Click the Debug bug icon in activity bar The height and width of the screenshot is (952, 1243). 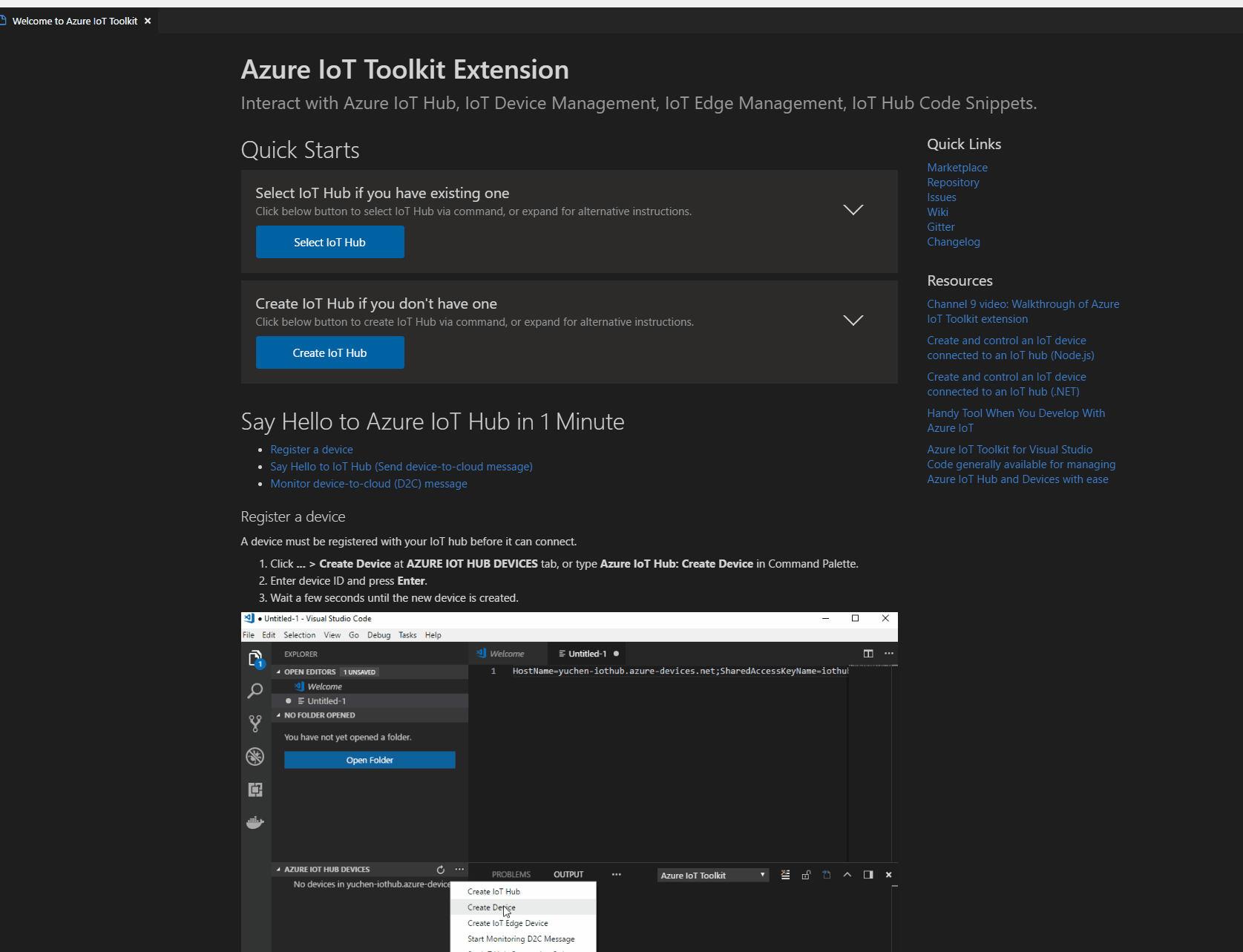click(255, 756)
